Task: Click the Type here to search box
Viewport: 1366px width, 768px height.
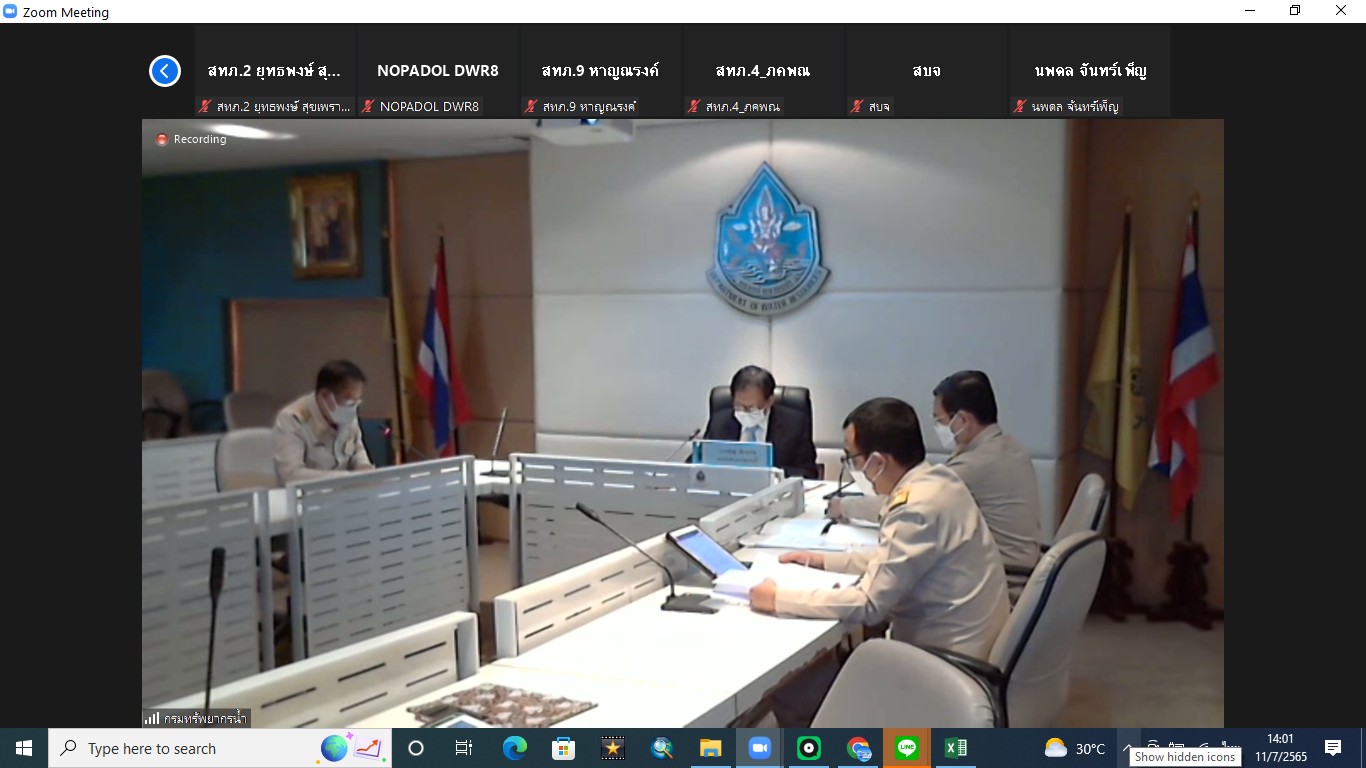Action: click(220, 748)
